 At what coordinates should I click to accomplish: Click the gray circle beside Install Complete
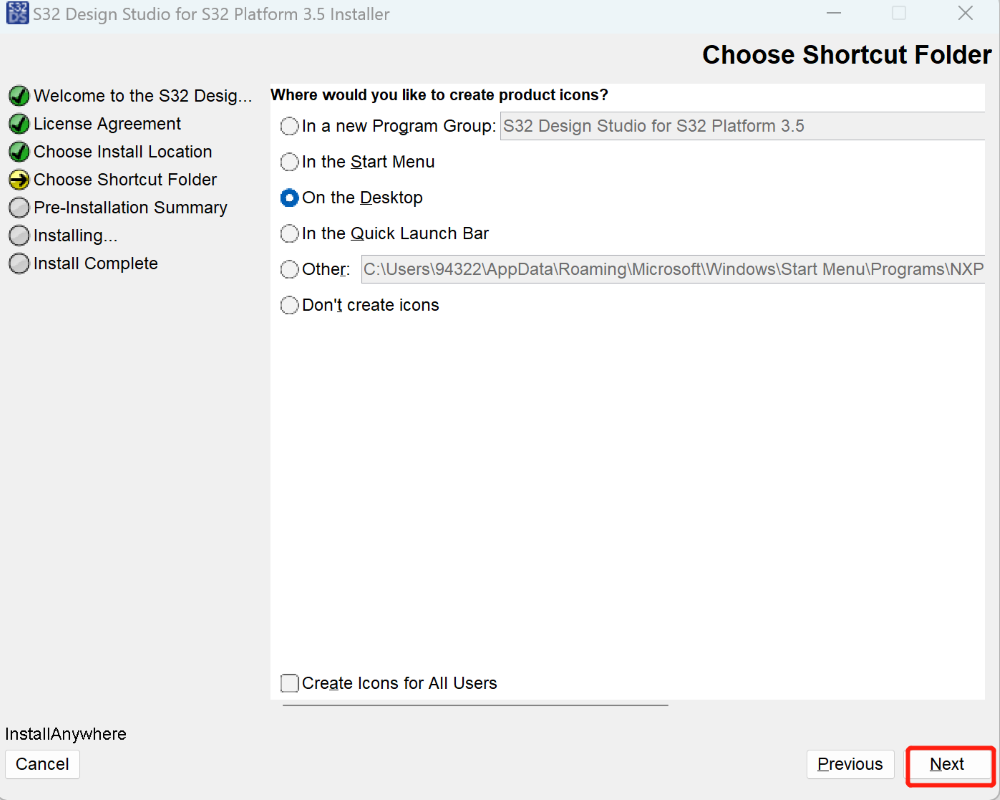point(19,264)
